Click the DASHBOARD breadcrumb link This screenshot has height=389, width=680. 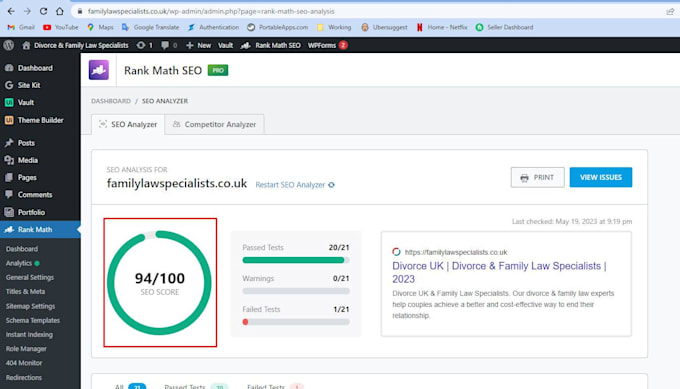coord(111,101)
